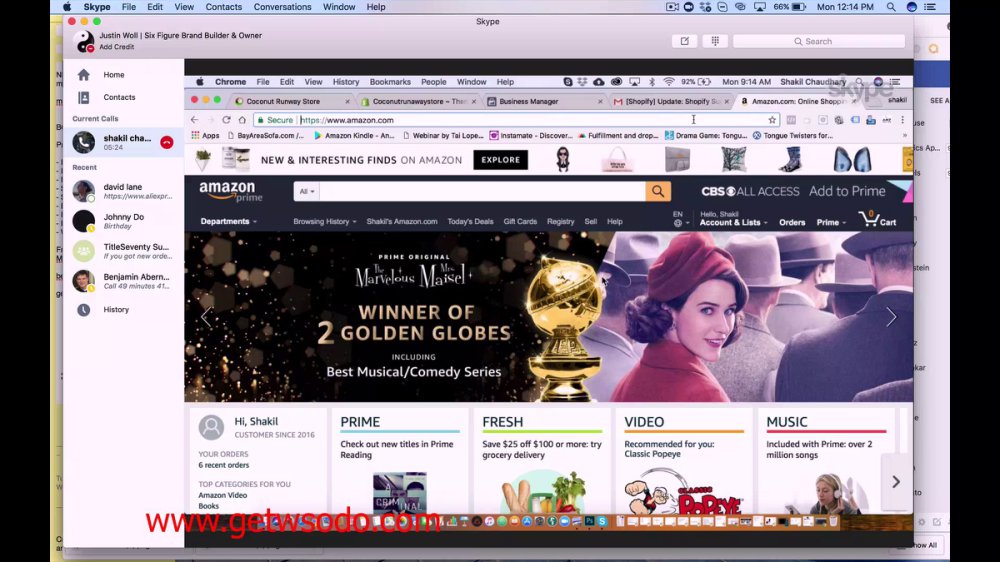1000x562 pixels.
Task: Open the Skype File menu
Action: click(x=129, y=7)
